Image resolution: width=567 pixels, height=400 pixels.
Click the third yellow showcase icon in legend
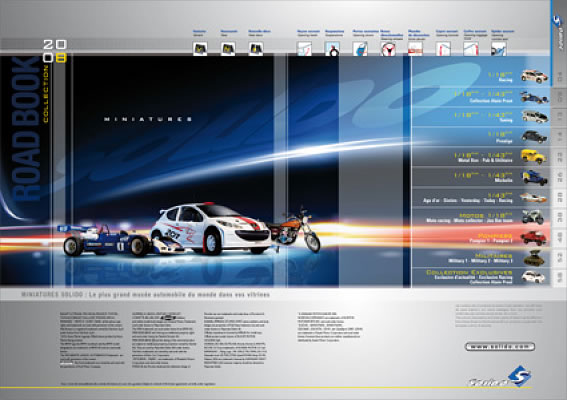click(256, 48)
